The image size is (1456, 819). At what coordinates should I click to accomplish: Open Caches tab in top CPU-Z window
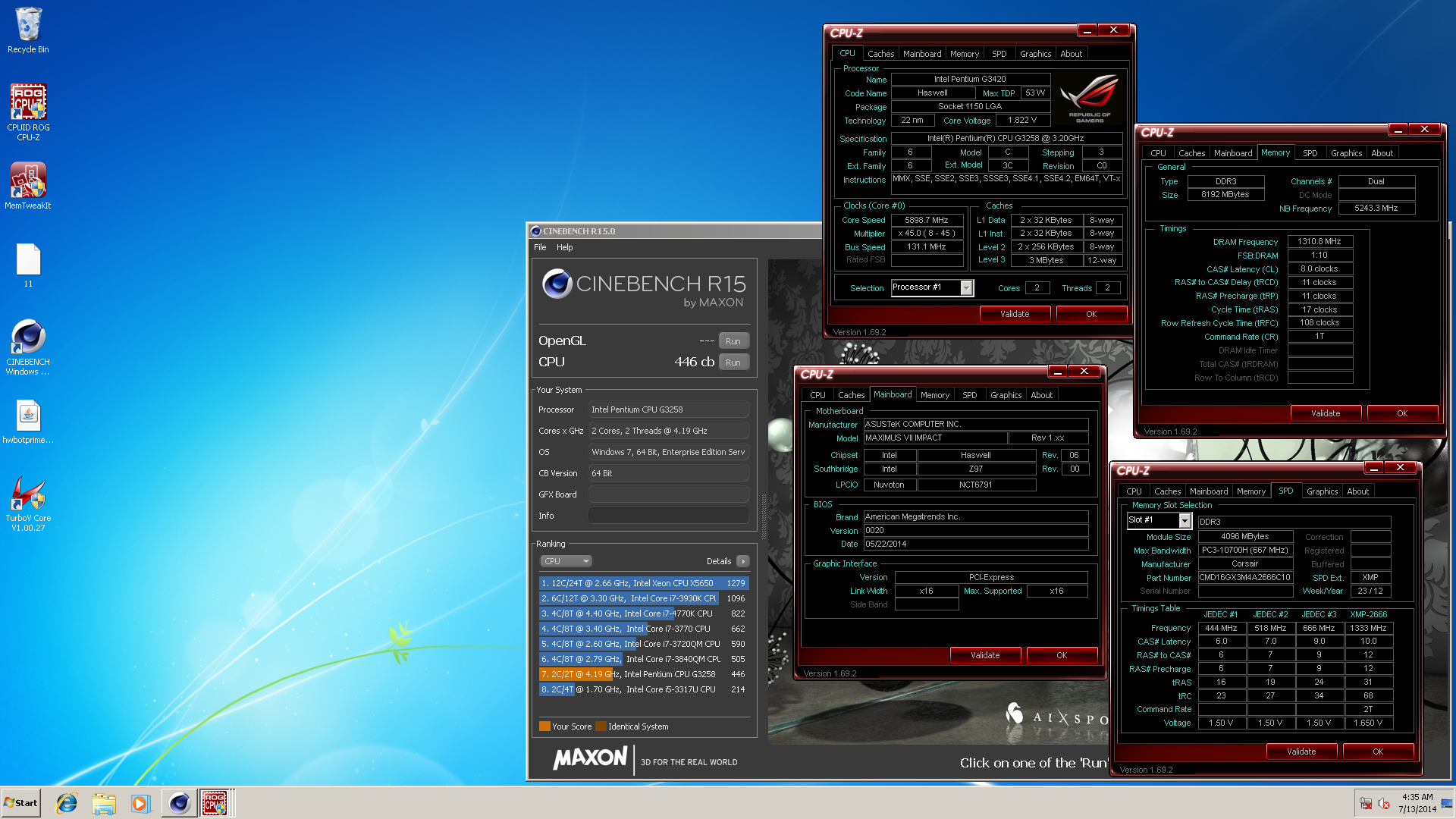click(880, 54)
